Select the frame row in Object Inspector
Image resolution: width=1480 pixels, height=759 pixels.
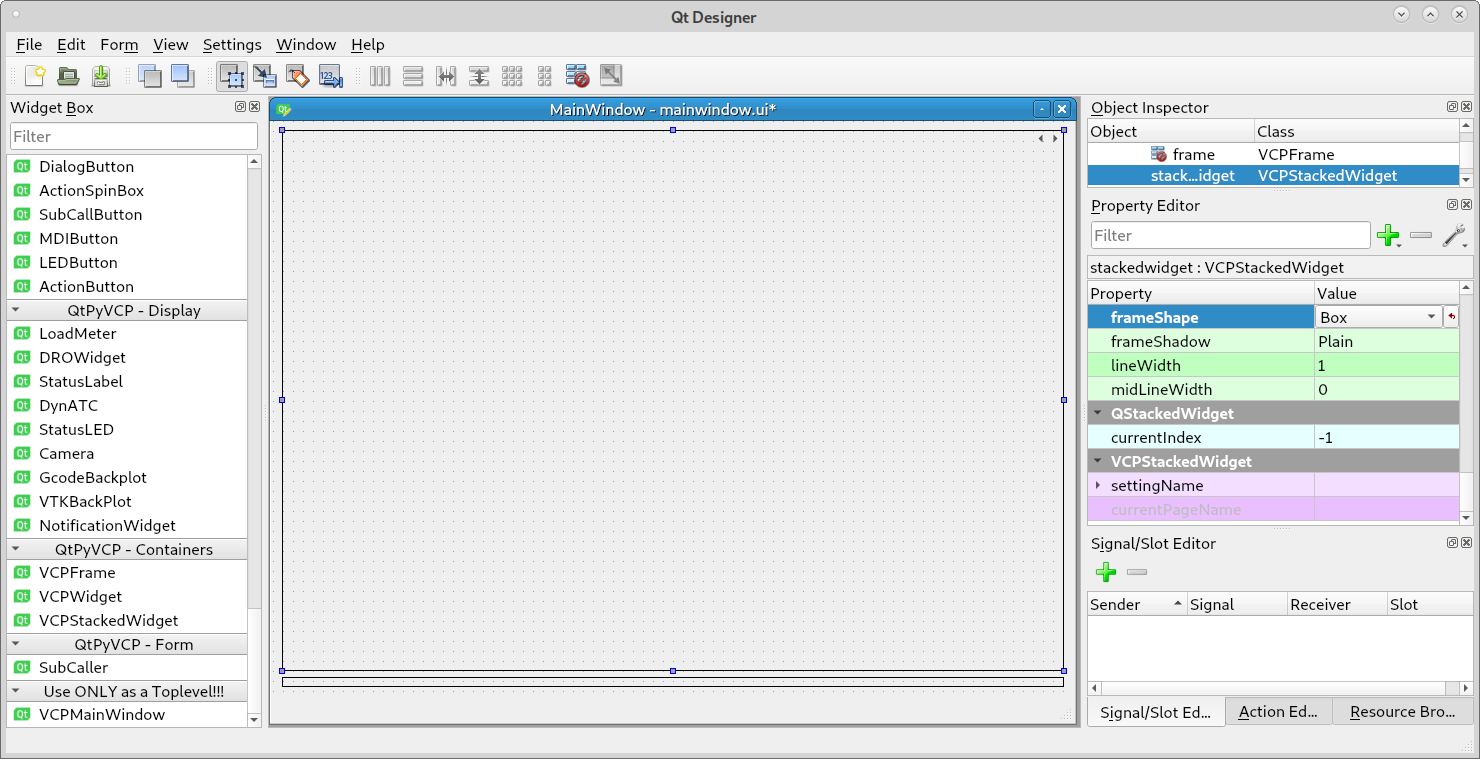point(1273,154)
